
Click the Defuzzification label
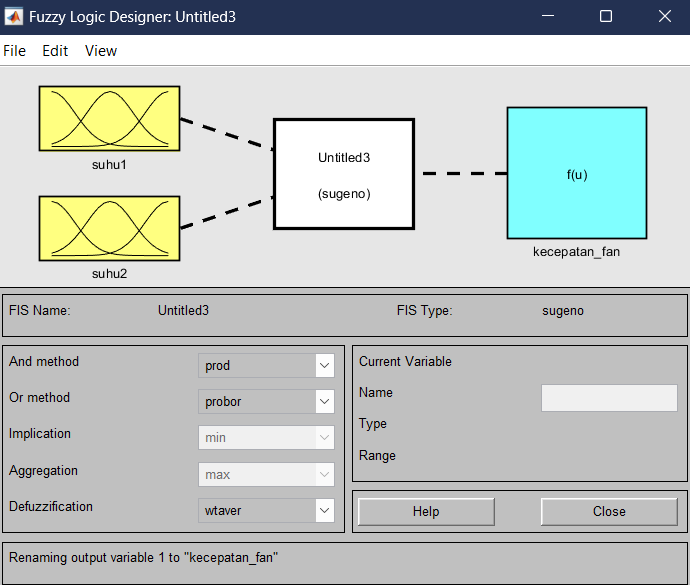pyautogui.click(x=51, y=507)
